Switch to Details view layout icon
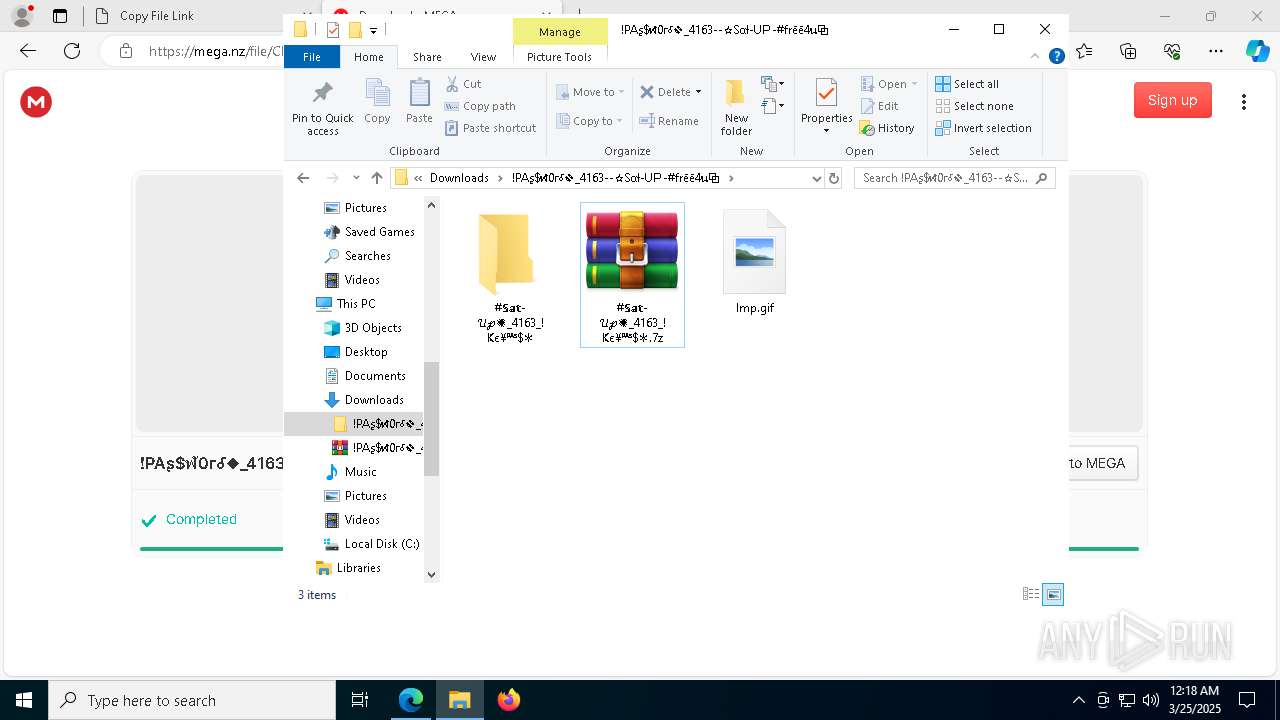This screenshot has width=1280, height=720. coord(1031,594)
